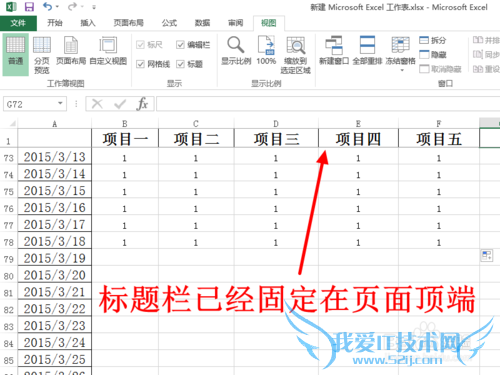The height and width of the screenshot is (375, 500).
Task: Switch to the 审阅 (Review) tab
Action: point(235,23)
